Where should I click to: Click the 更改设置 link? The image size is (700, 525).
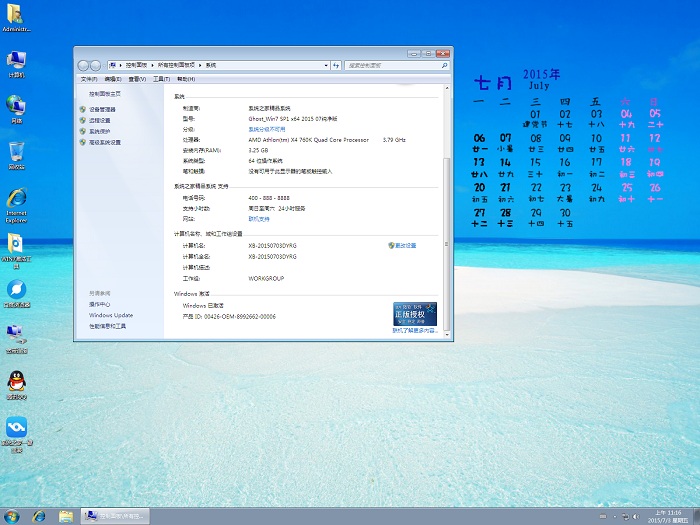(x=404, y=245)
